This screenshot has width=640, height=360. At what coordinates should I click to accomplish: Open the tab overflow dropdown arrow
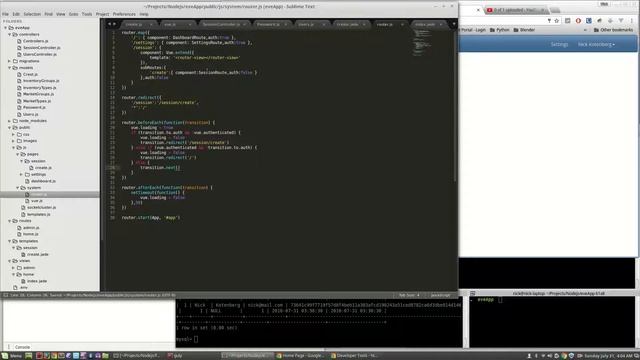pyautogui.click(x=453, y=24)
